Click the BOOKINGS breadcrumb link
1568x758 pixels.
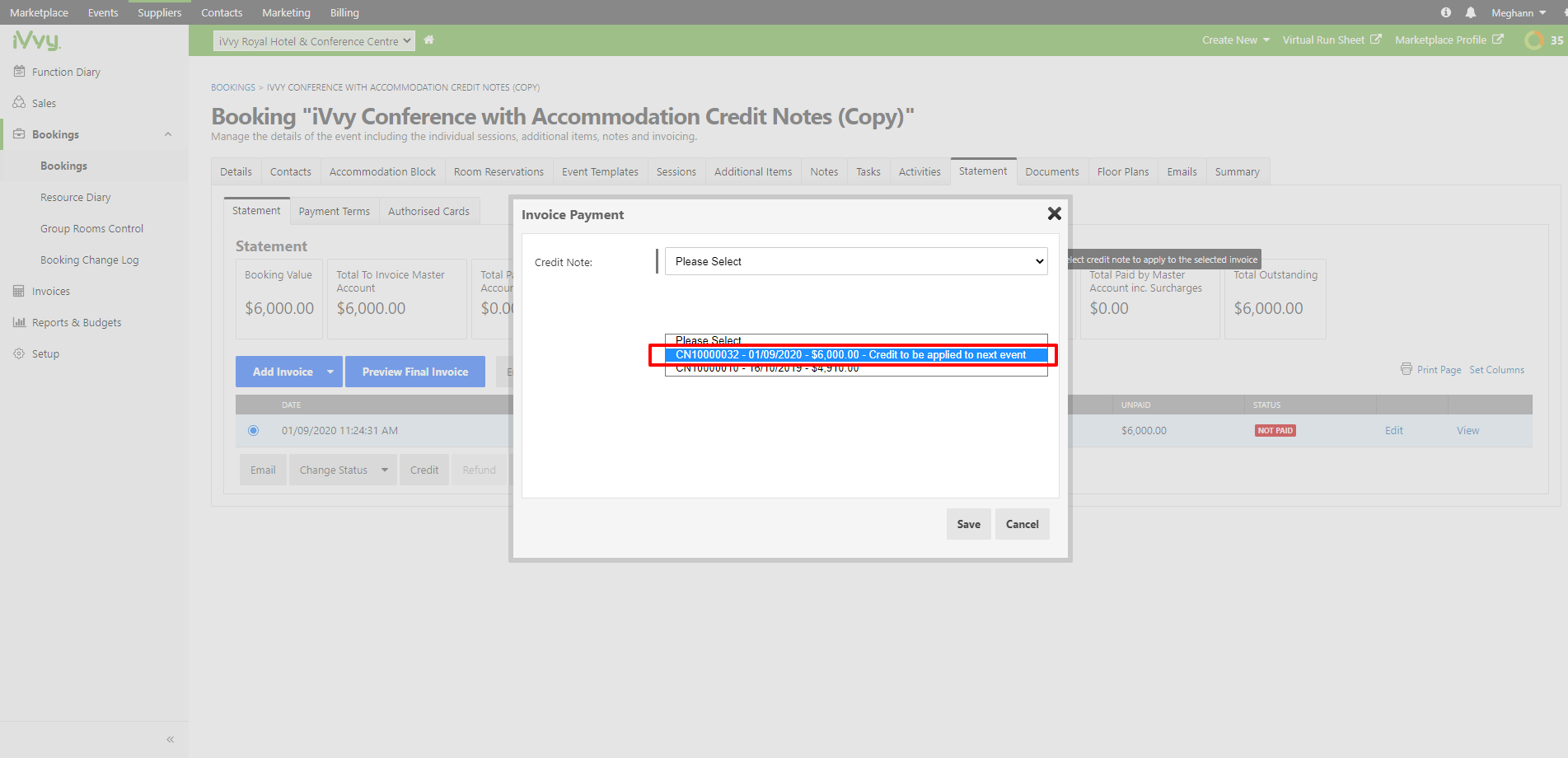(x=233, y=87)
